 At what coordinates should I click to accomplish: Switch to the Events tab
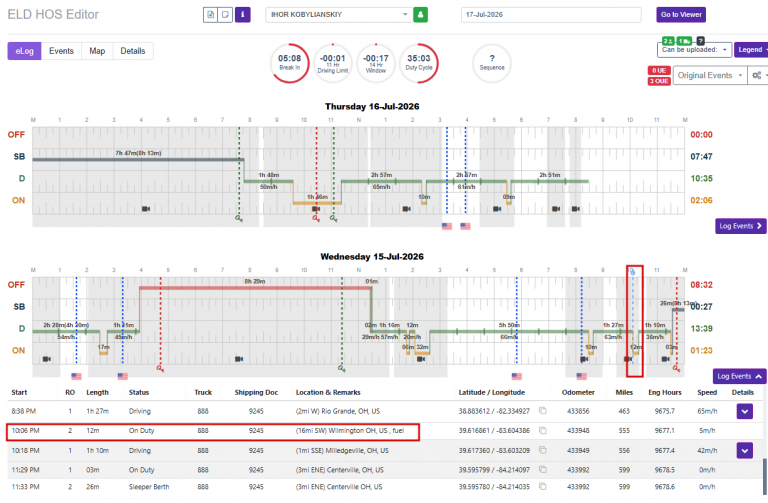click(61, 51)
